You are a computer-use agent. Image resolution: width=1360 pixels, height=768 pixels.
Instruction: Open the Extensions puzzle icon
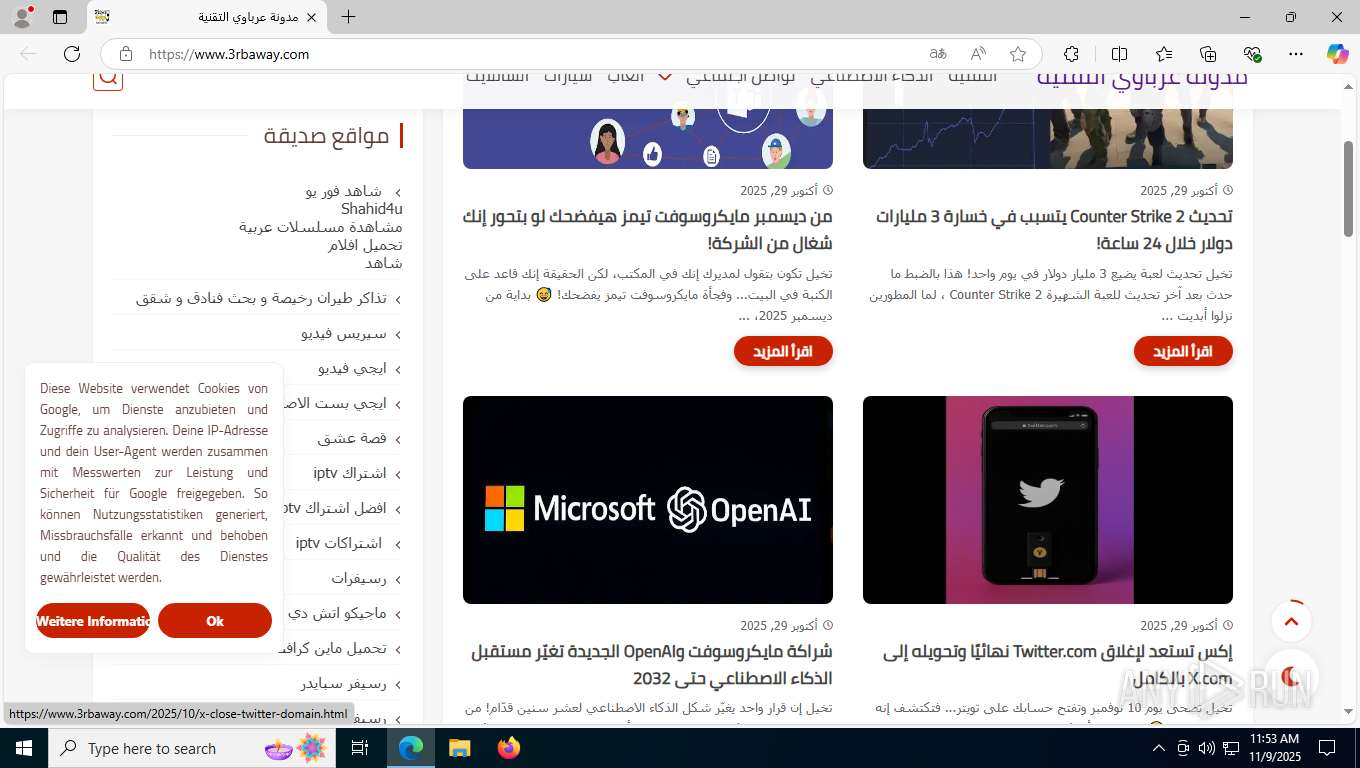click(x=1071, y=54)
